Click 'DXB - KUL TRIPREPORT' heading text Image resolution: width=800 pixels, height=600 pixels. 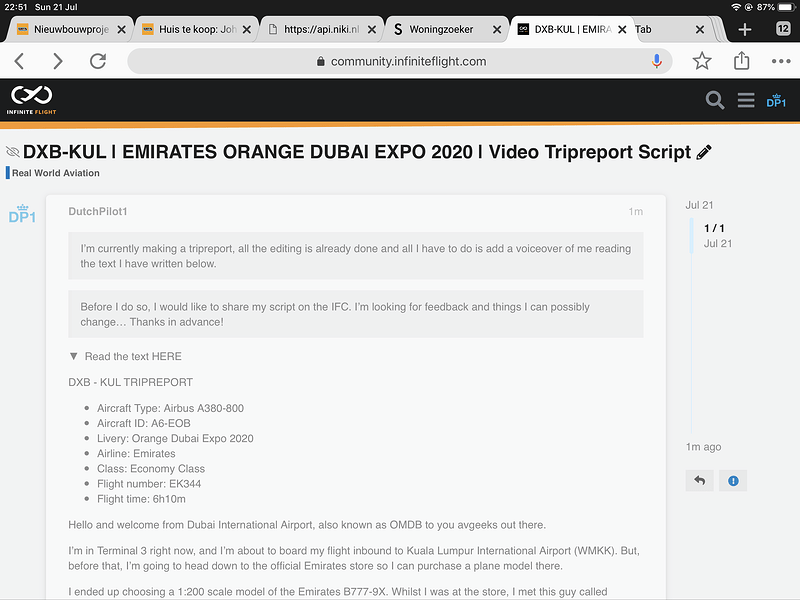pos(131,382)
